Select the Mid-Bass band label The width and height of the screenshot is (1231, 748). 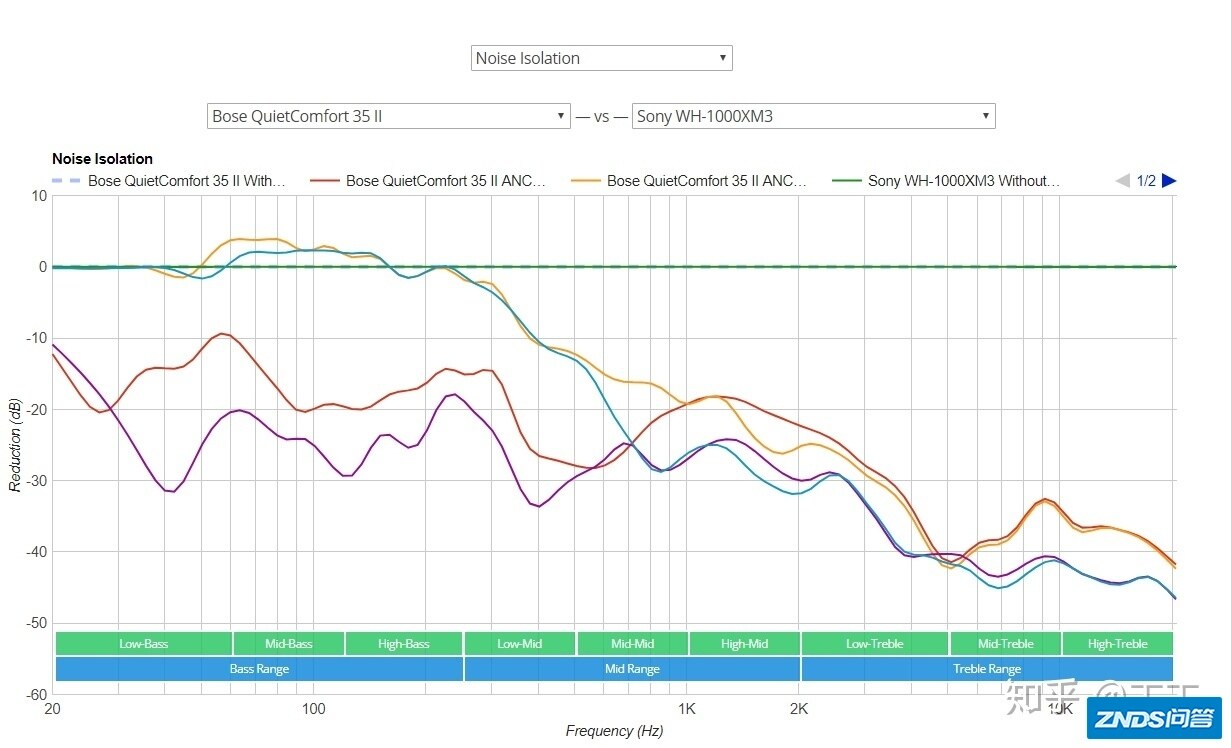tap(289, 644)
